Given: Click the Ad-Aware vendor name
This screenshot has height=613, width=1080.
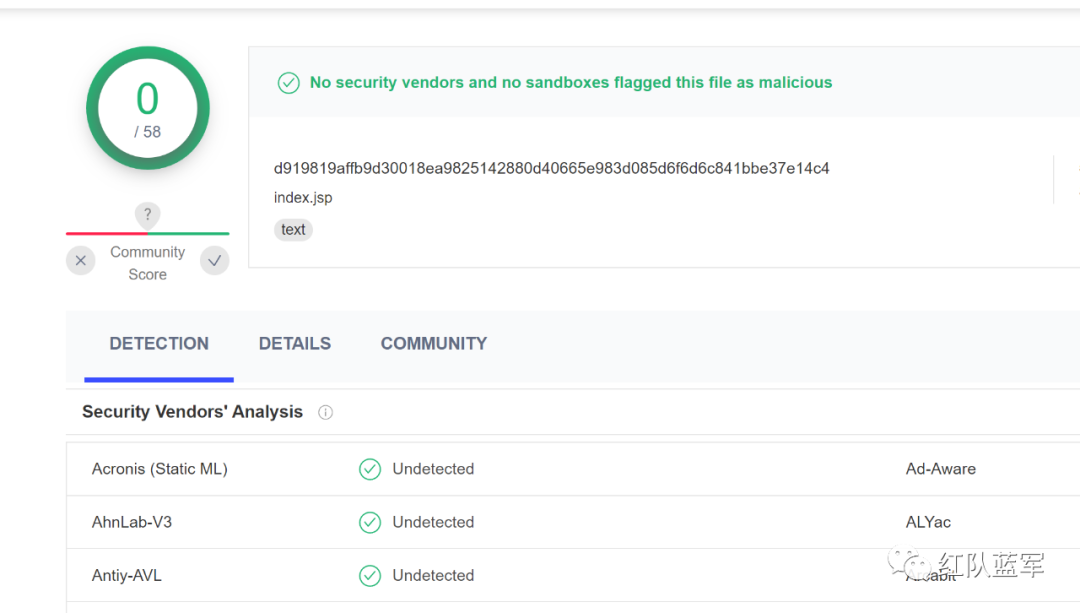Looking at the screenshot, I should [940, 469].
